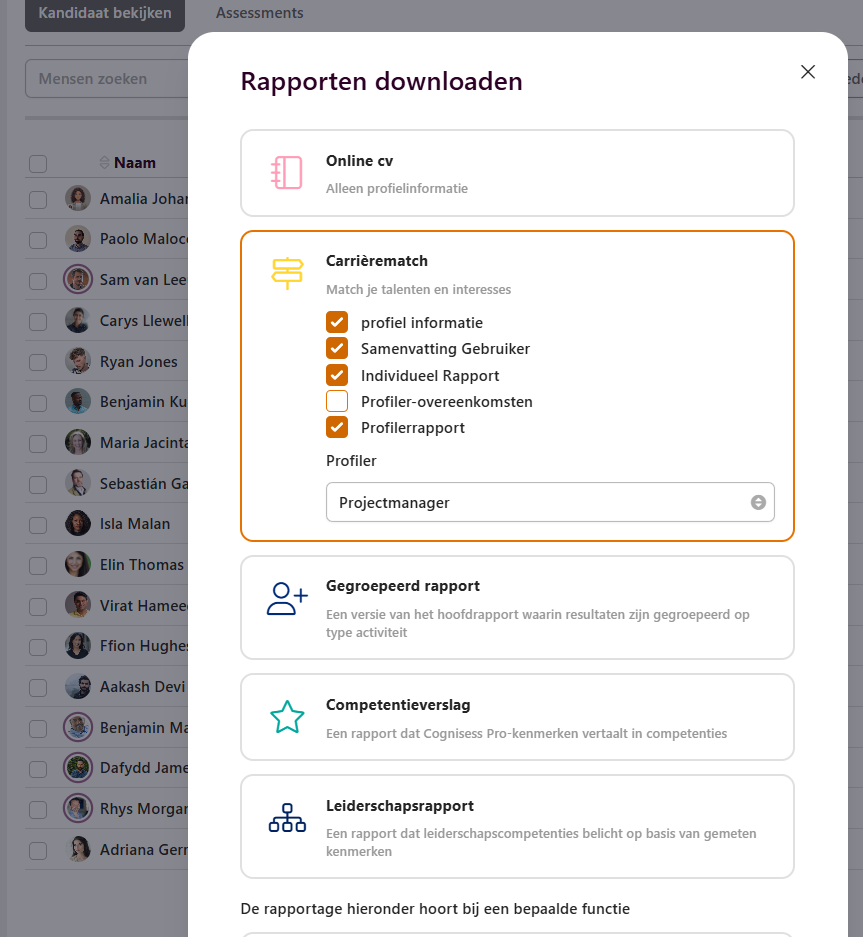
Task: Close the Rapporten downloaden dialog
Action: point(808,72)
